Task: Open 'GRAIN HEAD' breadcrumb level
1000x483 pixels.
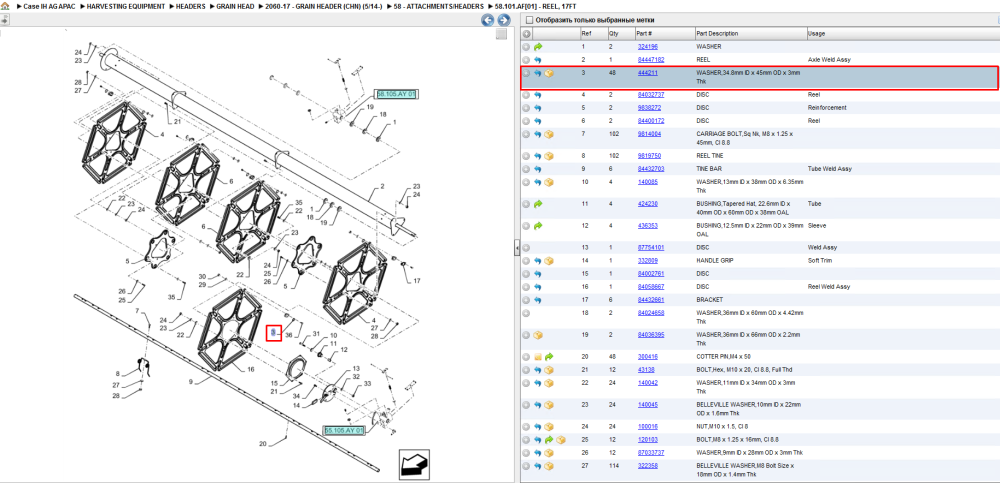Action: click(237, 6)
